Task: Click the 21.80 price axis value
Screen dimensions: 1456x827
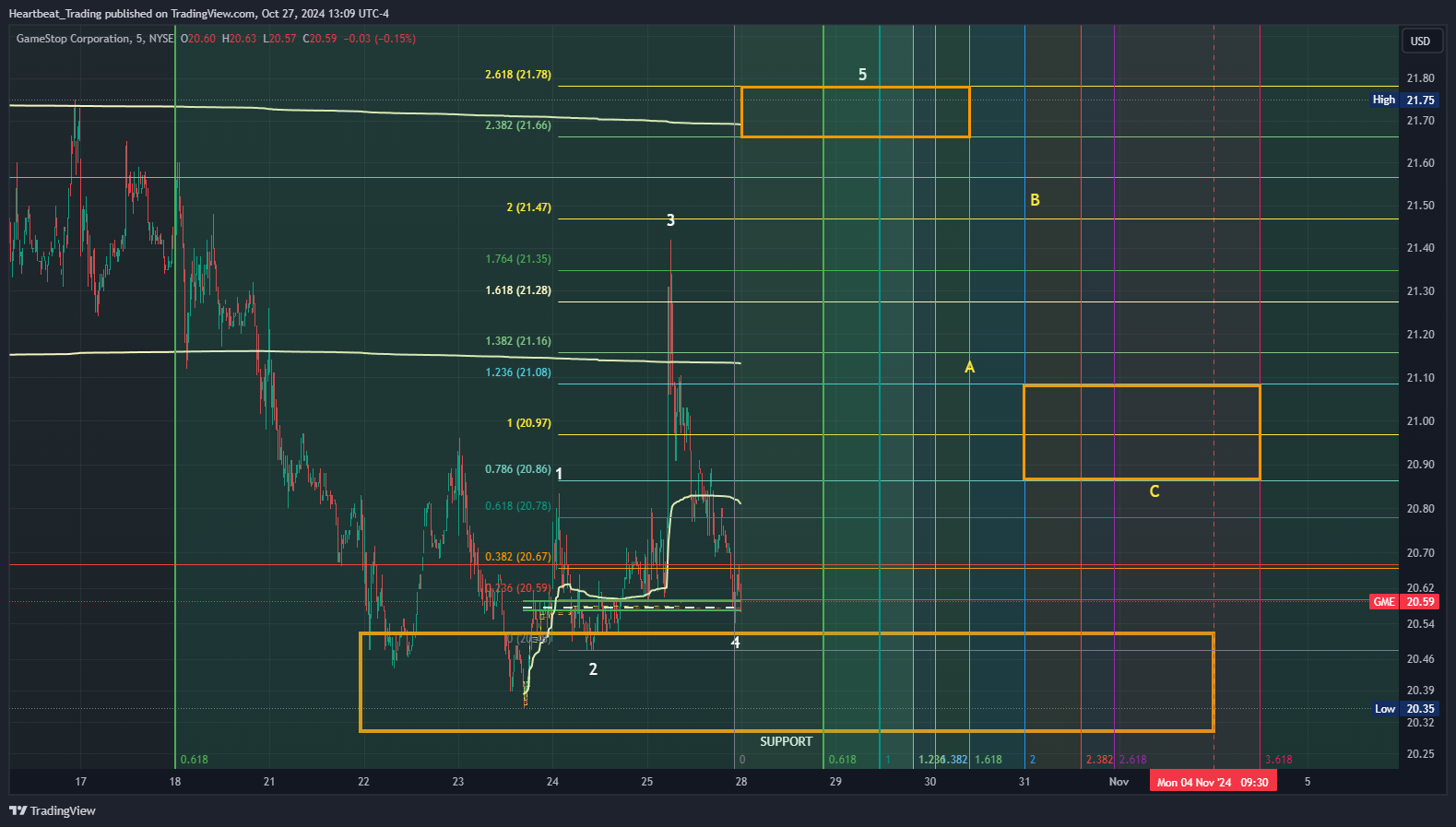Action: point(1420,78)
